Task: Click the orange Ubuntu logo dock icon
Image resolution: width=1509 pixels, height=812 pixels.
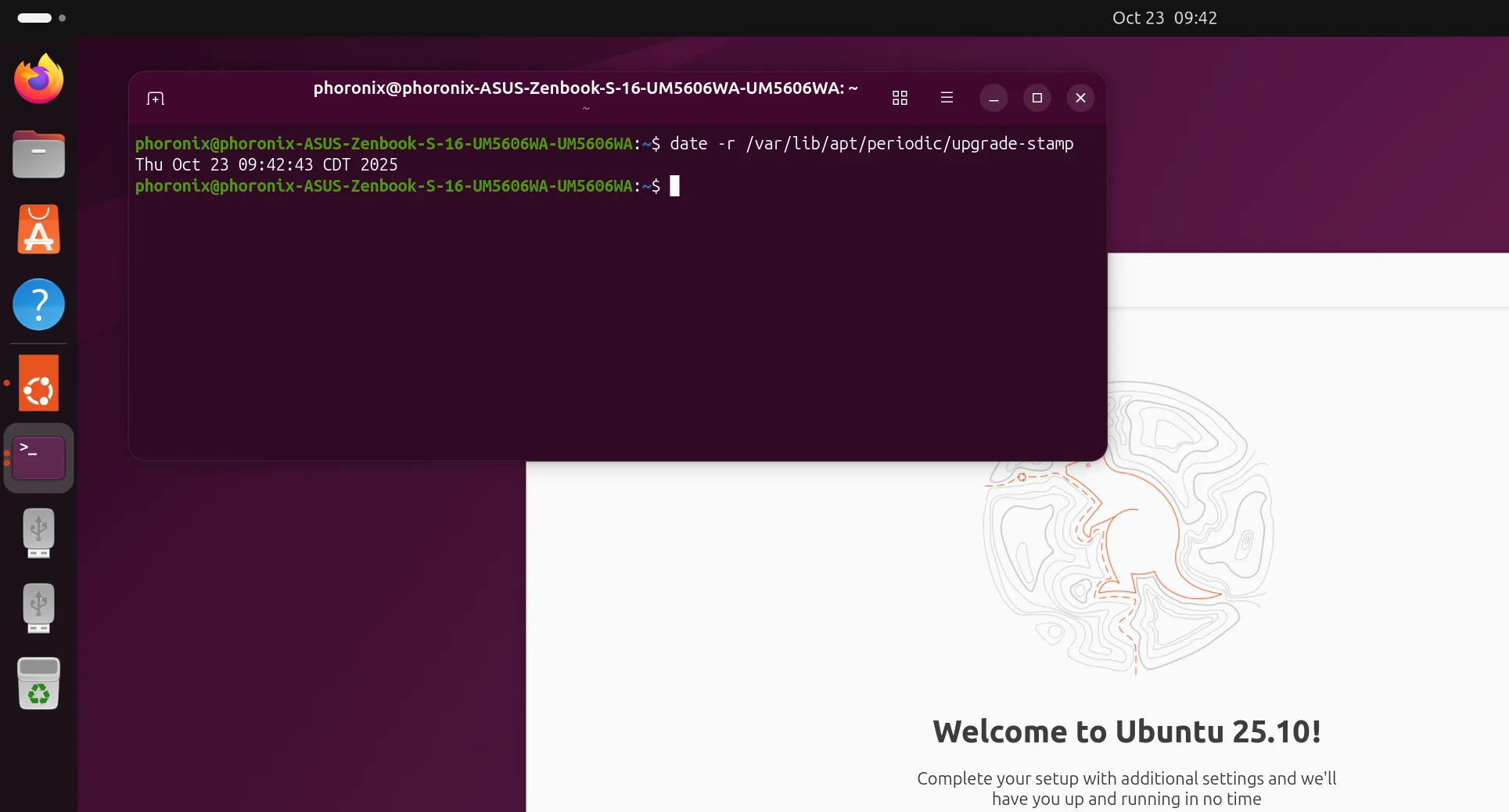Action: click(38, 383)
